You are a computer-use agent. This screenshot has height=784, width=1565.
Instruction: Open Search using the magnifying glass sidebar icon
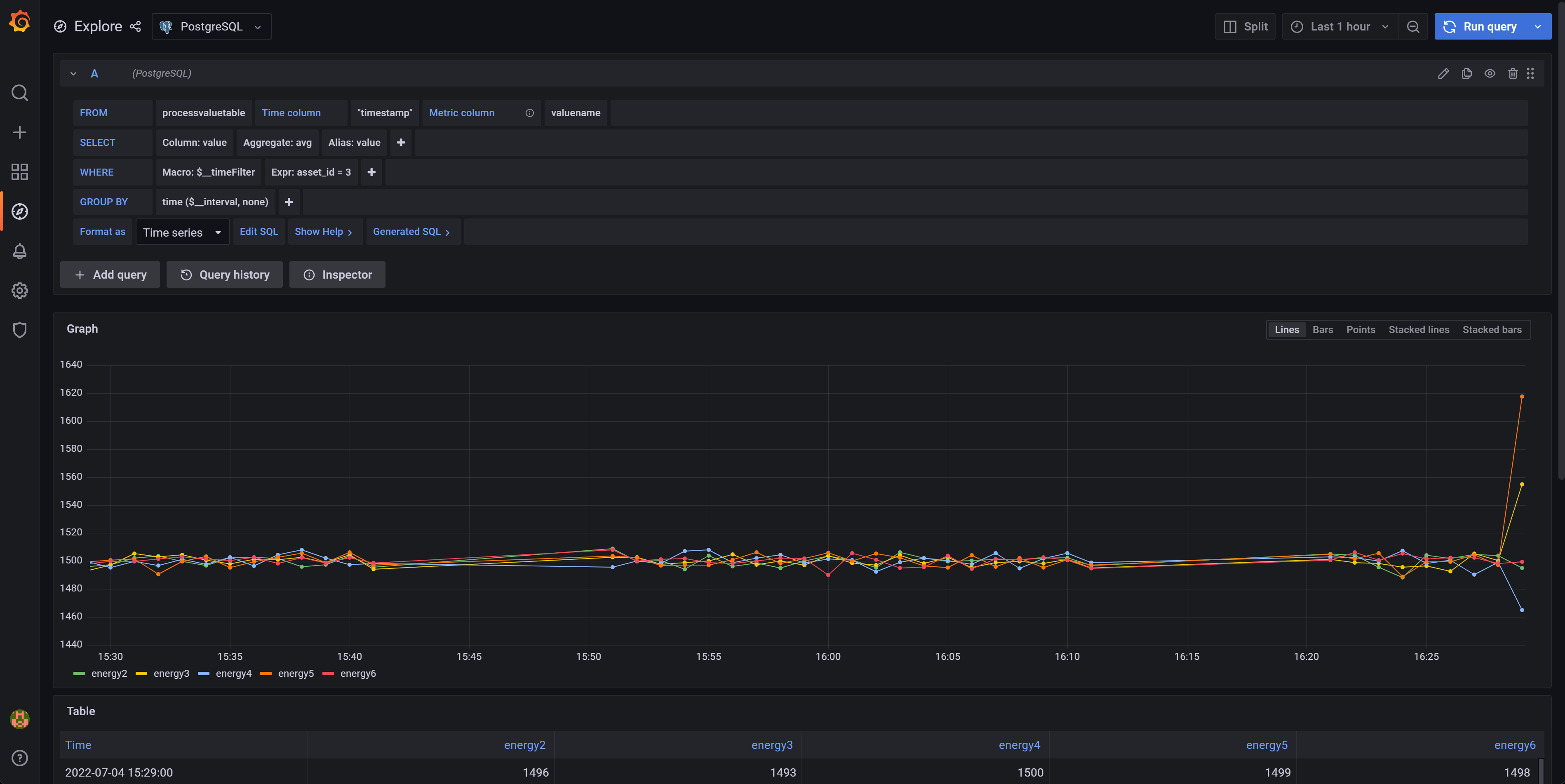pos(19,92)
